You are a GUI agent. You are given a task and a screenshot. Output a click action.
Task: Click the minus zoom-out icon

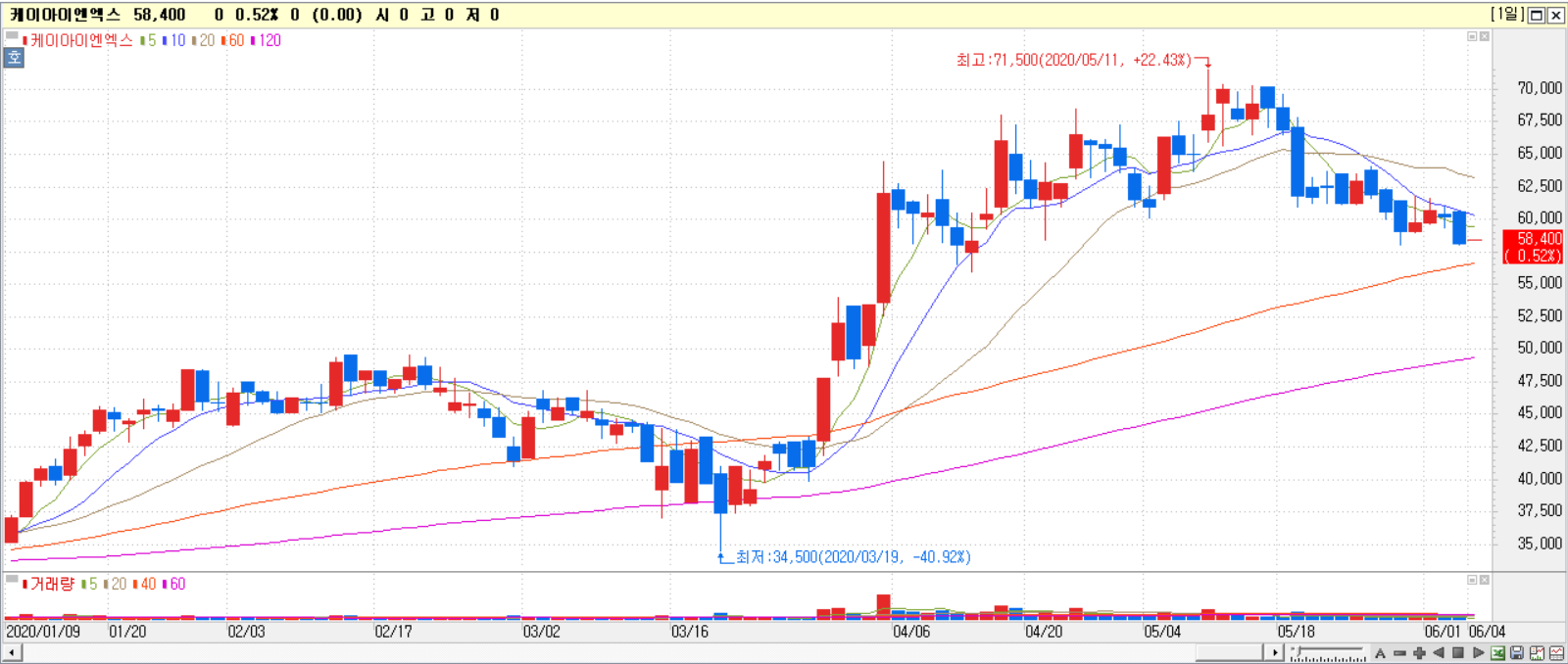(x=1399, y=653)
